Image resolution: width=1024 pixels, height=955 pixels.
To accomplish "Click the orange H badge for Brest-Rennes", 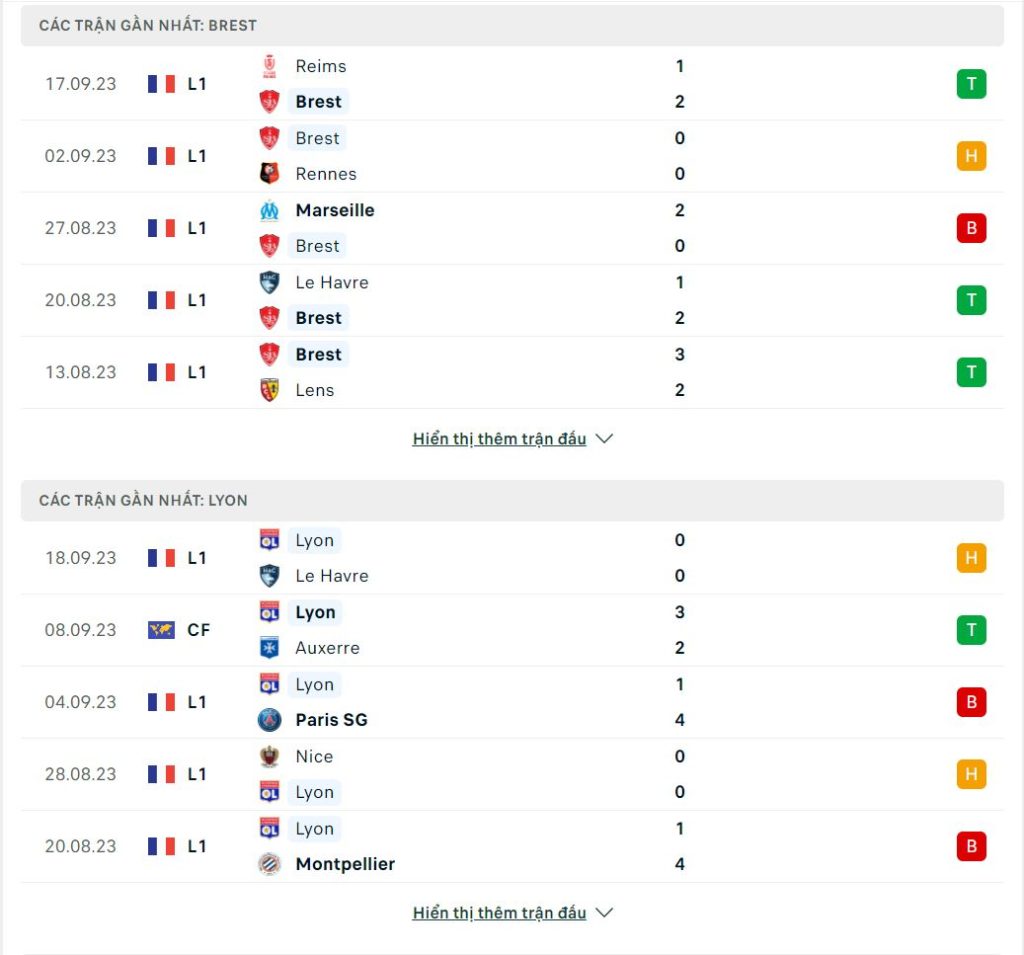I will [x=971, y=156].
